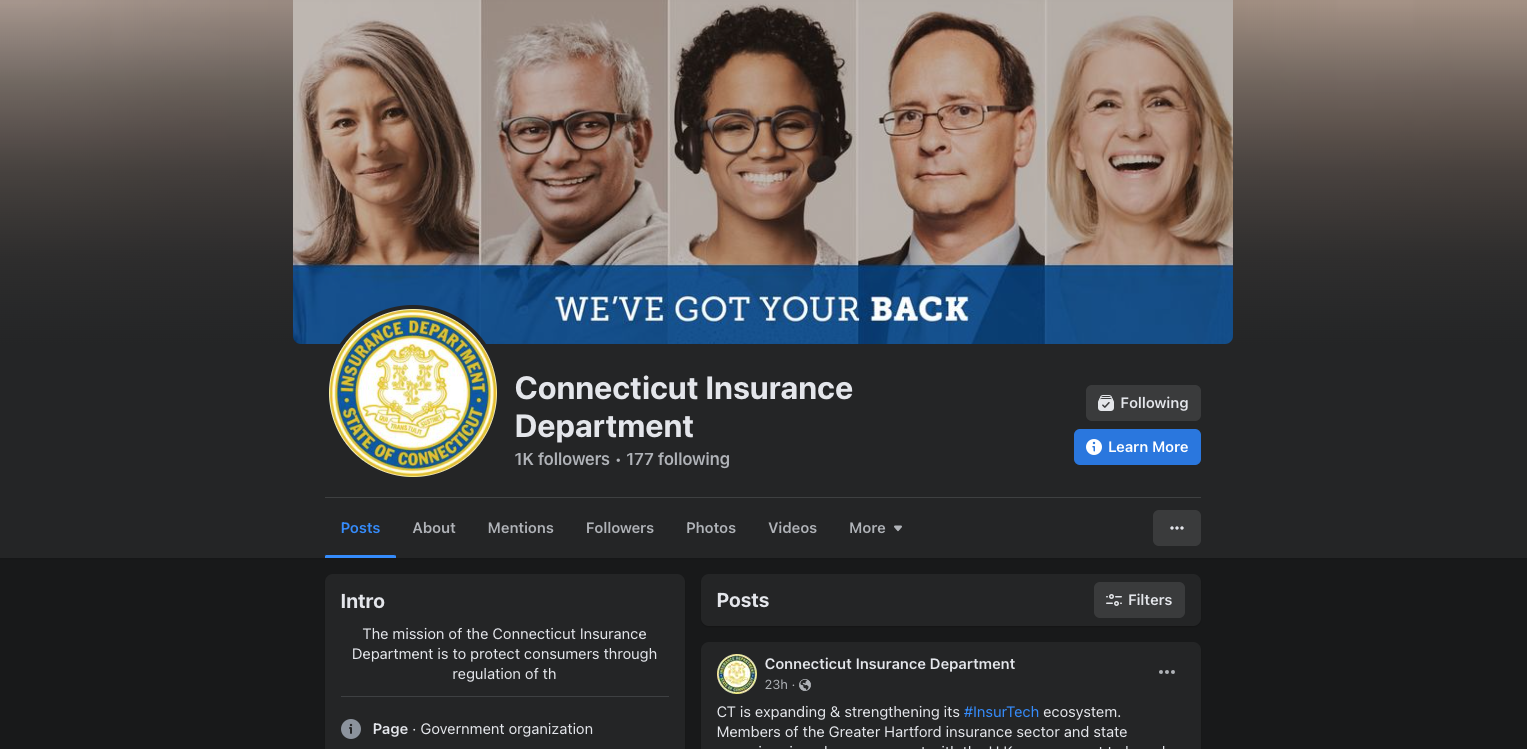This screenshot has height=749, width=1527.
Task: Open the Connecticut Insurance Department profile picture
Action: 413,392
